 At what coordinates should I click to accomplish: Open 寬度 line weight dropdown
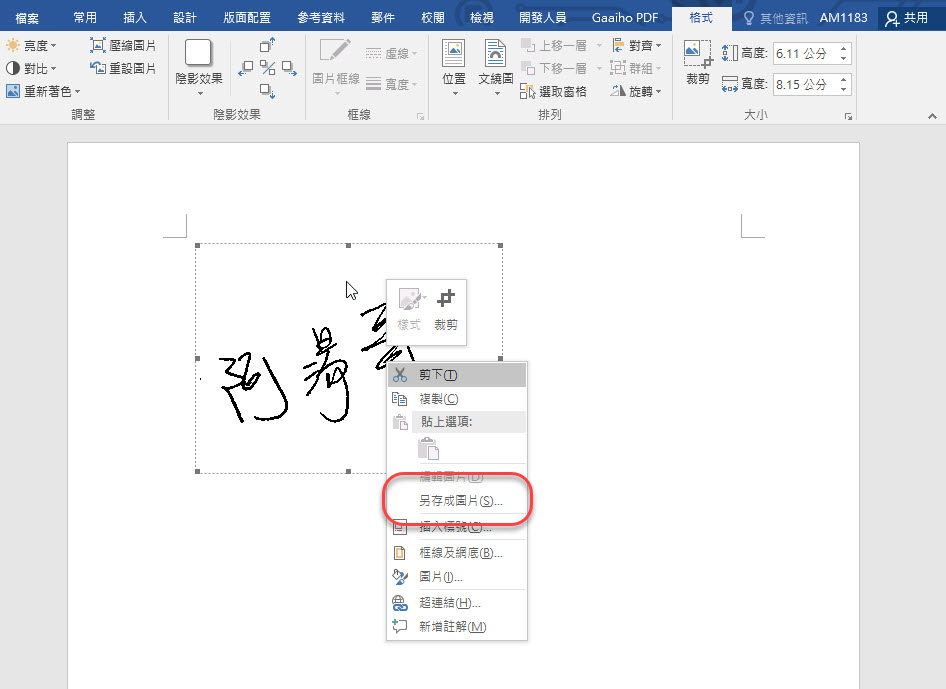[392, 84]
